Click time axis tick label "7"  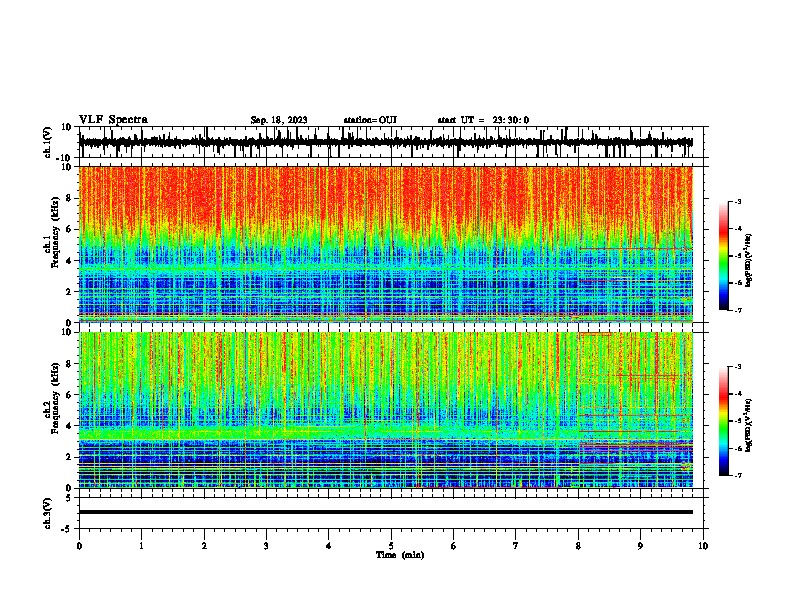tap(516, 546)
